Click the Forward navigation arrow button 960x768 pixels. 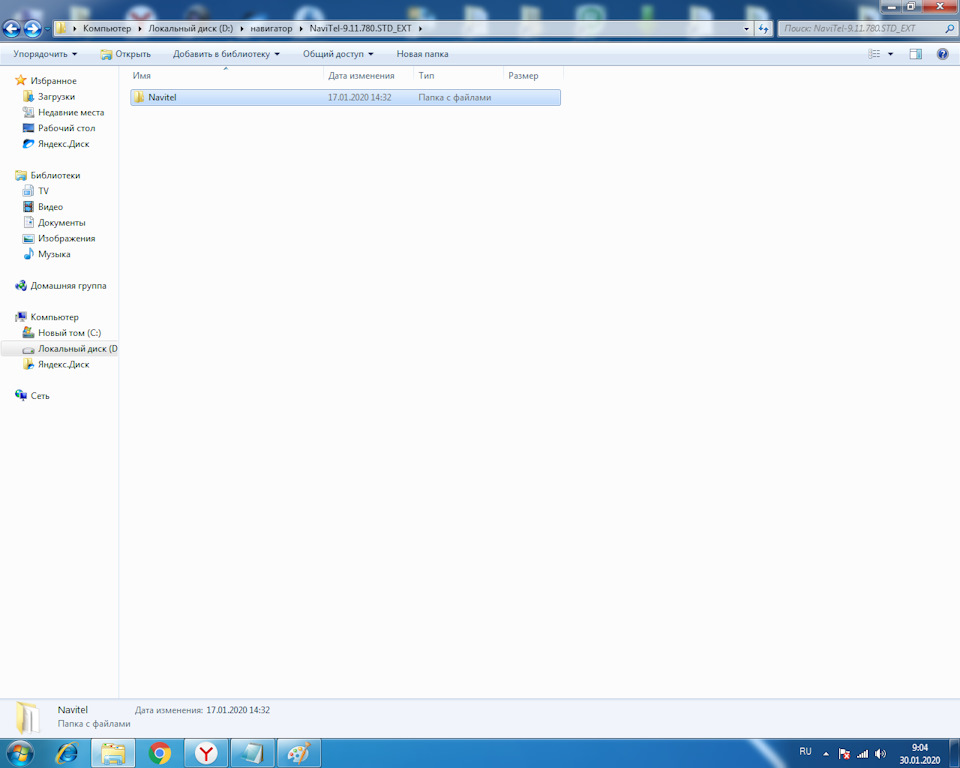(x=32, y=29)
